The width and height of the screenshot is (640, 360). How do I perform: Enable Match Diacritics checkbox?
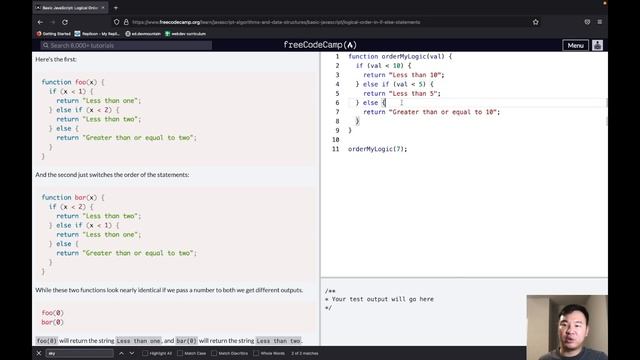[x=214, y=353]
